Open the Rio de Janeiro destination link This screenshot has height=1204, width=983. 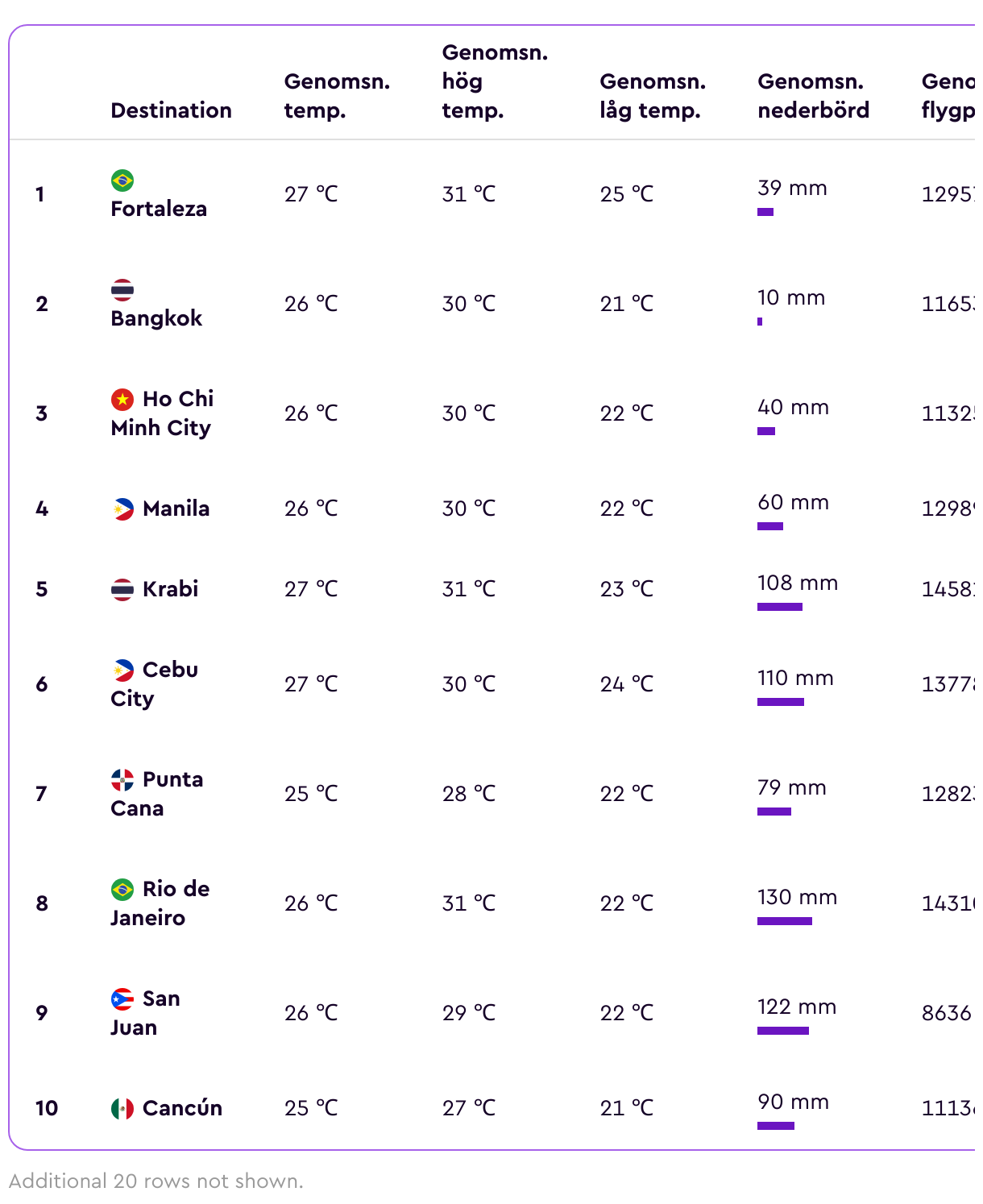point(160,903)
